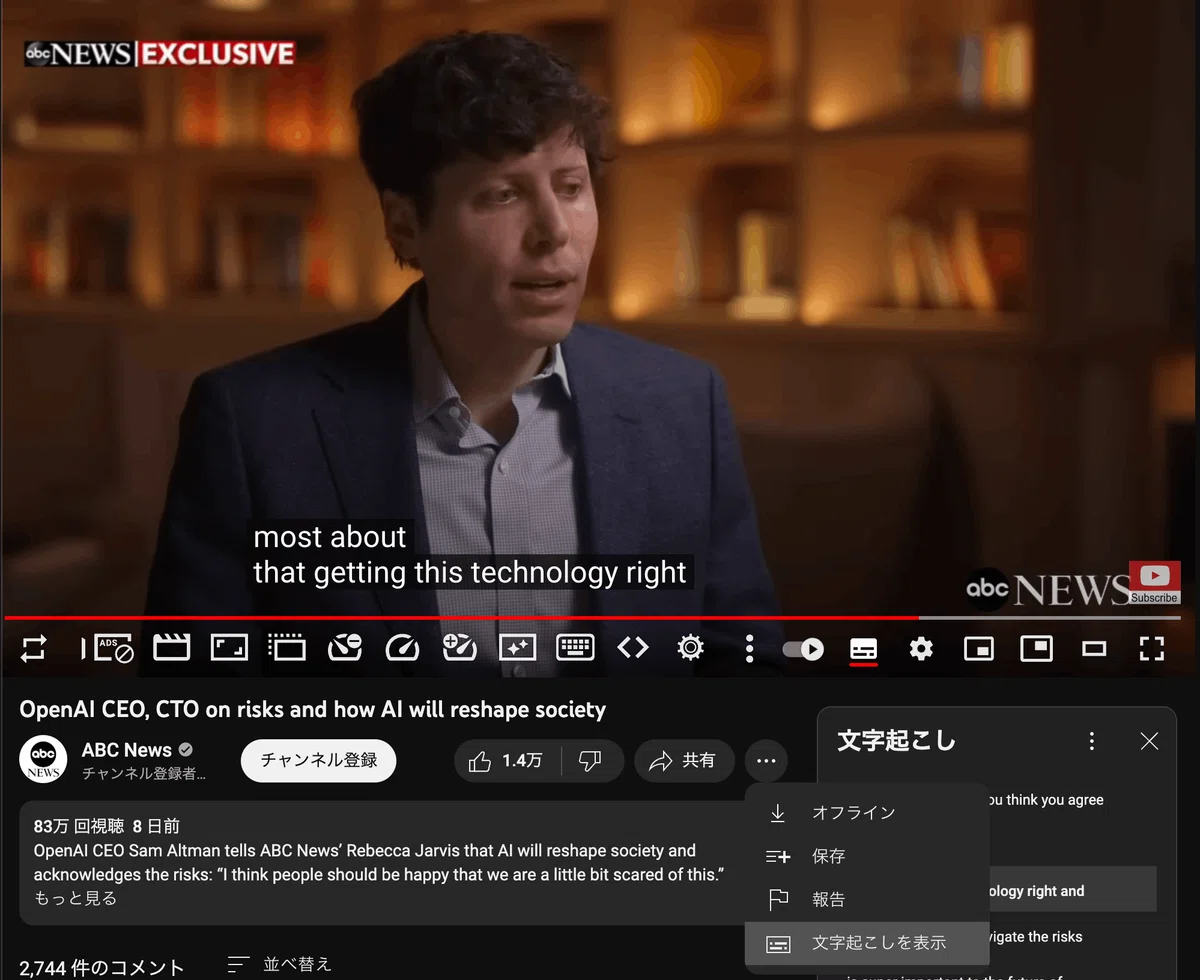This screenshot has height=980, width=1200.
Task: Open the sun-shaped extension settings gear
Action: coord(690,648)
